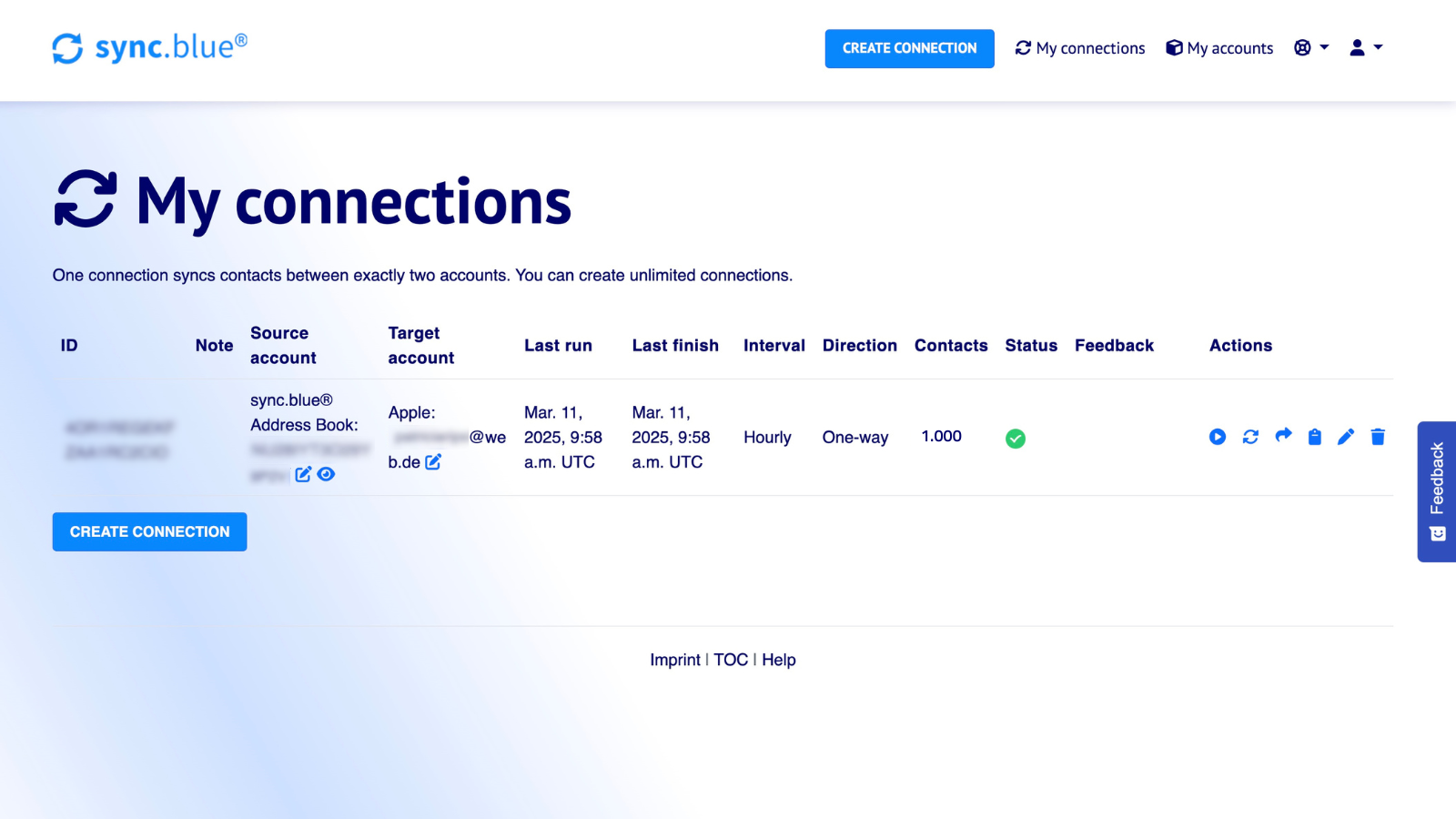Screen dimensions: 1456x819
Task: Go to My accounts
Action: click(x=1219, y=47)
